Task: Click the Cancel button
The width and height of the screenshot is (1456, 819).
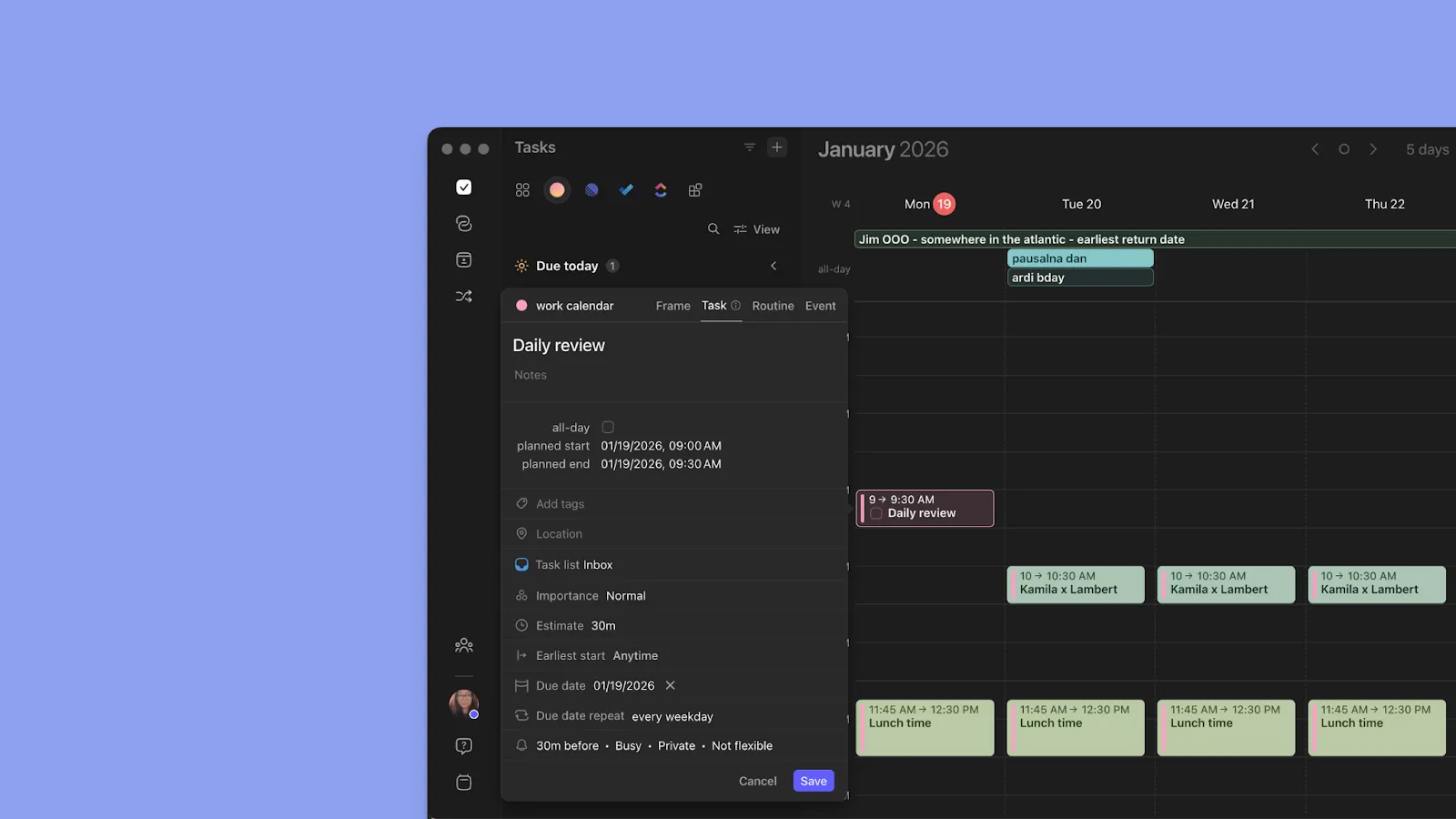Action: [757, 781]
